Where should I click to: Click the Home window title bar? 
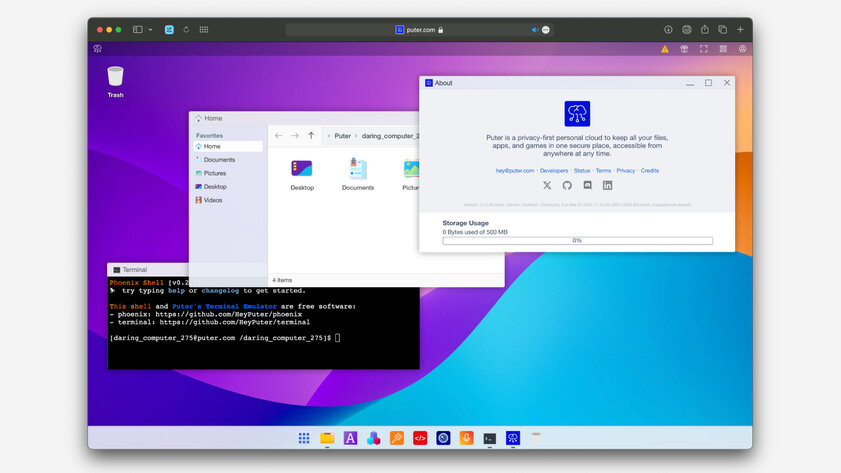point(304,119)
